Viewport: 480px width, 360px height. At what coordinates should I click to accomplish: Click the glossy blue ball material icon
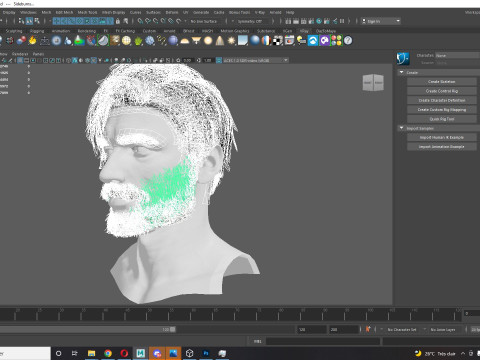pos(255,41)
